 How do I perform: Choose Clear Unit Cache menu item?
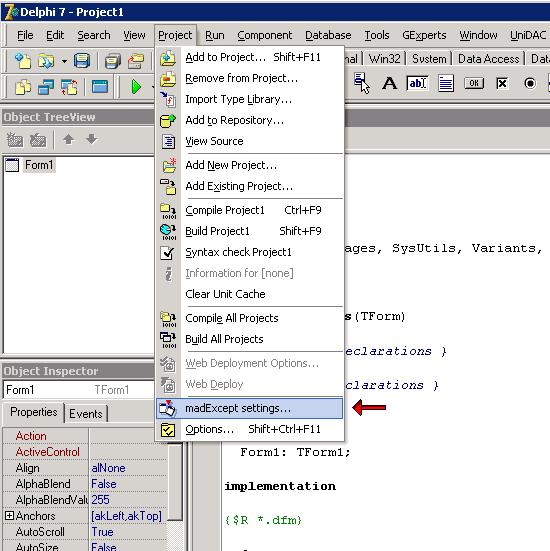(x=250, y=294)
